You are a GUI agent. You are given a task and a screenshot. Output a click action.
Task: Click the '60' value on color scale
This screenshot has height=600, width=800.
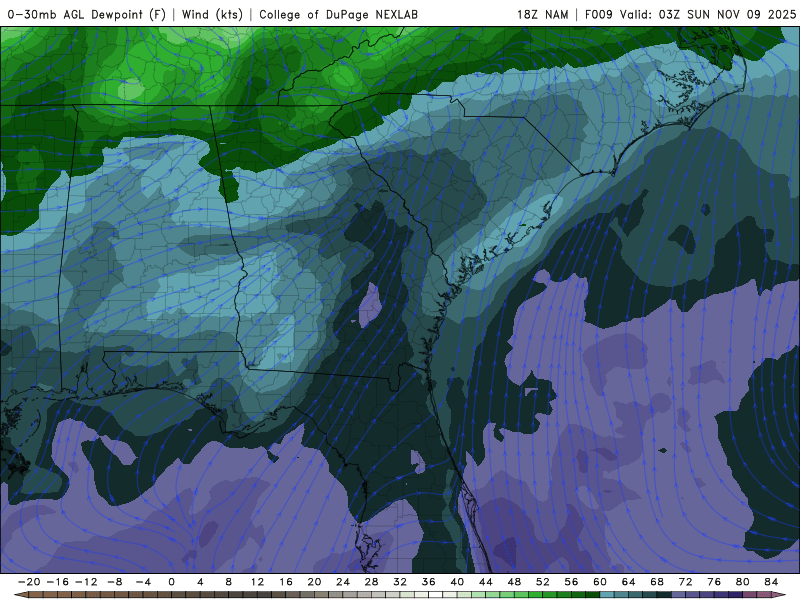tap(599, 582)
